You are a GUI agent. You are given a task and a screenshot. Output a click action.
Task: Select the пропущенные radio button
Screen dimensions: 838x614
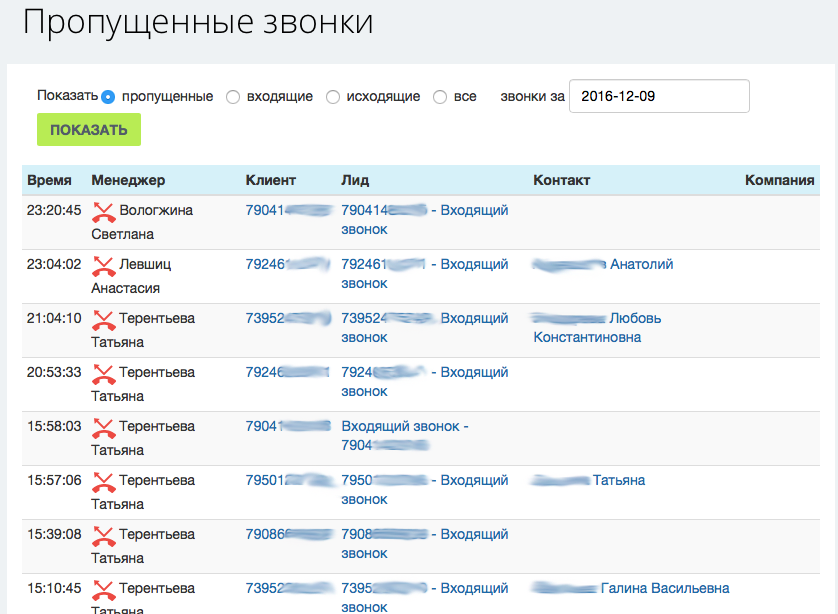(109, 97)
